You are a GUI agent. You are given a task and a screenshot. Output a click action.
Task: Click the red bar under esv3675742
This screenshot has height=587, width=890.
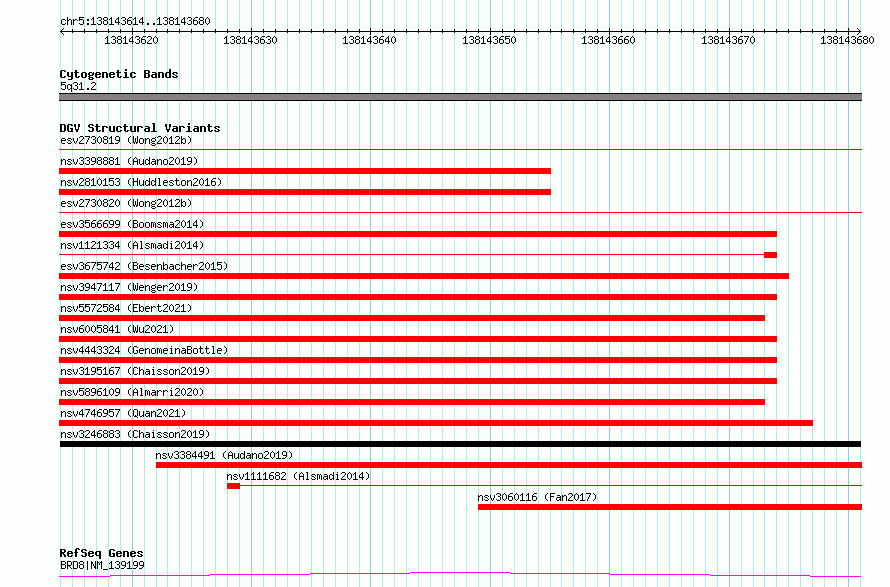point(424,276)
